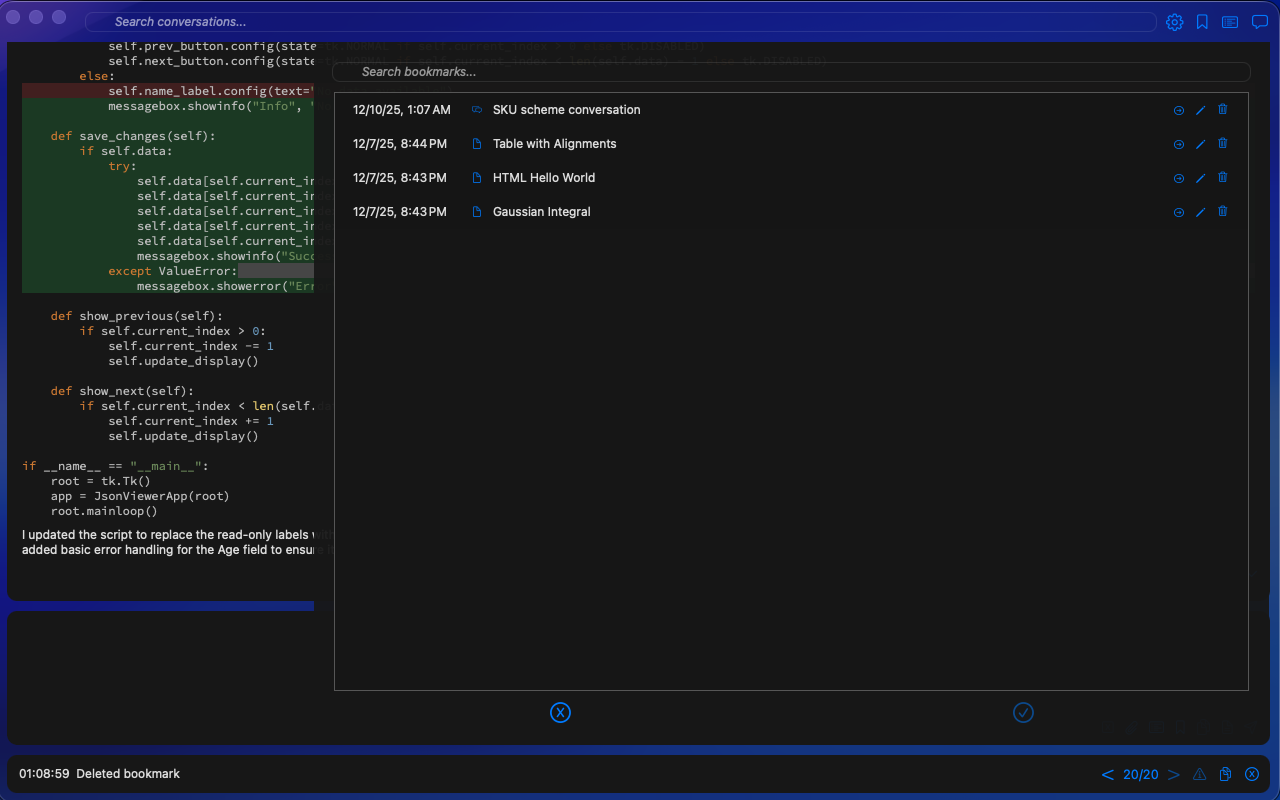Open the list panel icon in top bar
This screenshot has height=800, width=1280.
[1230, 22]
